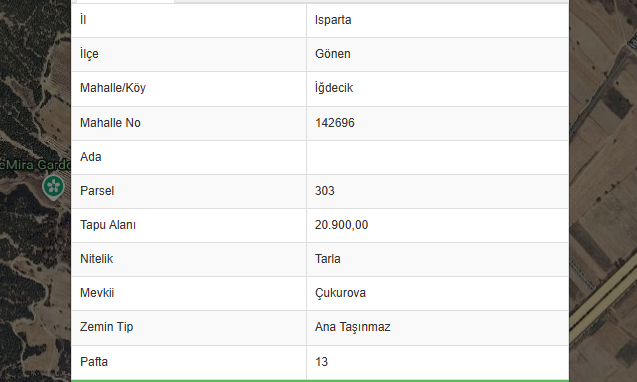Select the Tarla value in Nitelik row
Screen dimensions: 637x382
pyautogui.click(x=327, y=259)
